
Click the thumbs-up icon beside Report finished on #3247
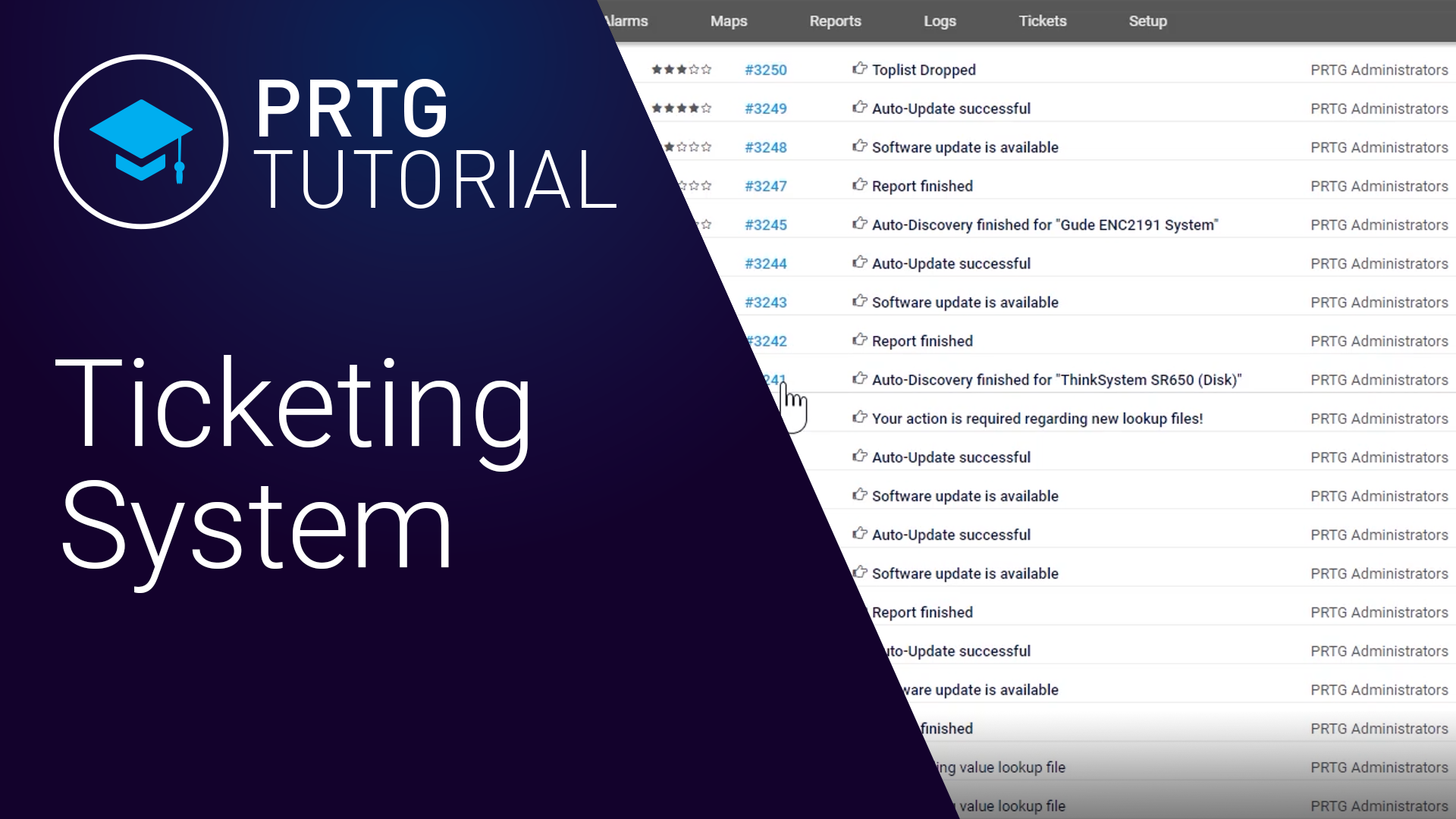(860, 186)
